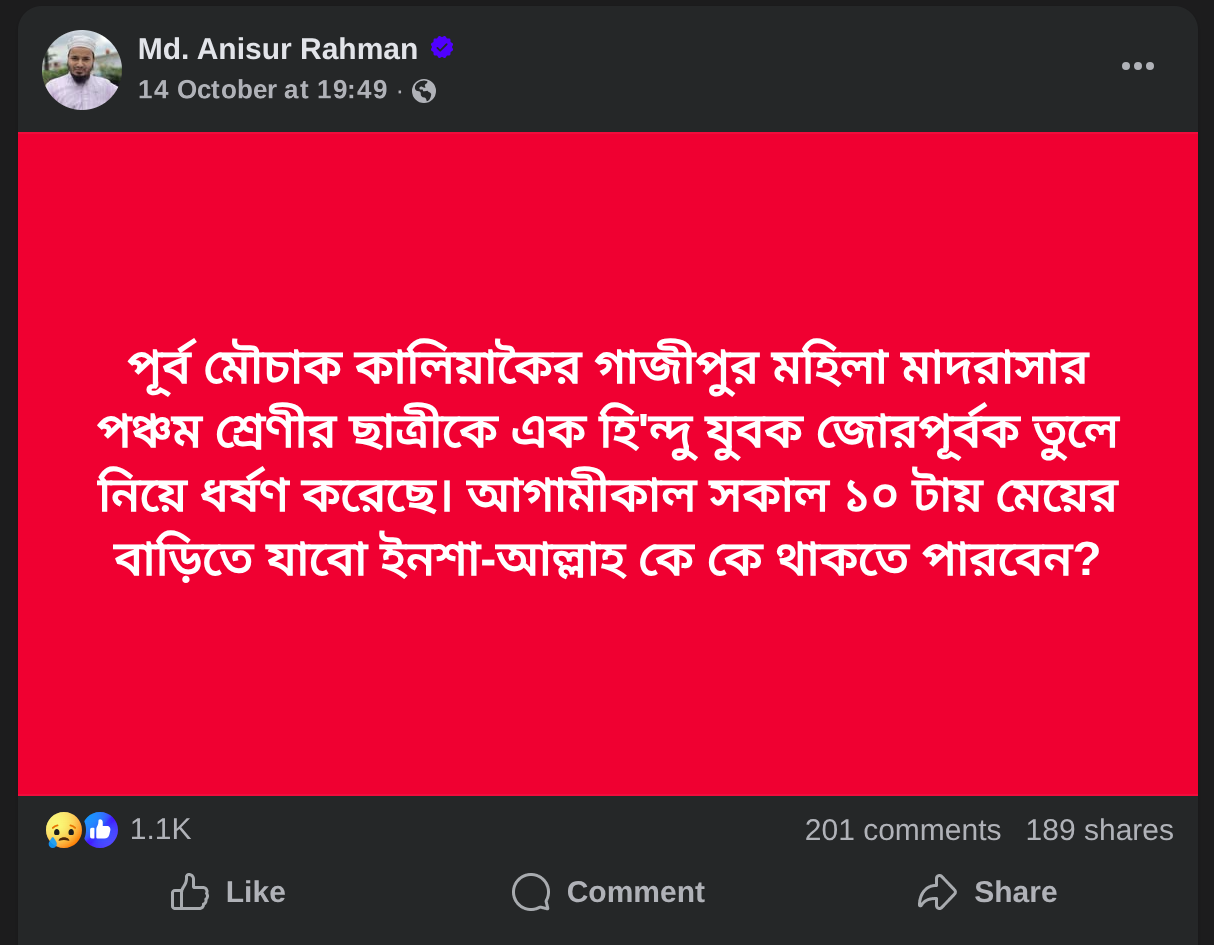The image size is (1214, 945).
Task: Click the globe public audience icon
Action: click(424, 91)
